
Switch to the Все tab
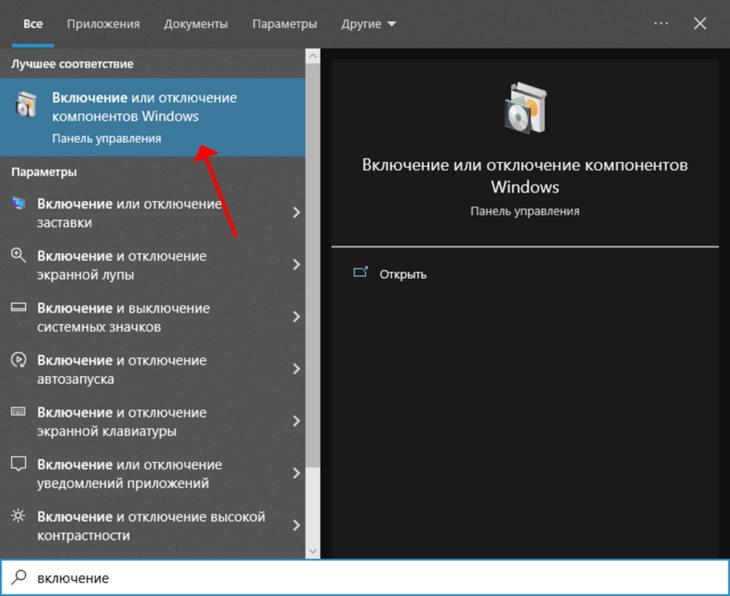[33, 24]
